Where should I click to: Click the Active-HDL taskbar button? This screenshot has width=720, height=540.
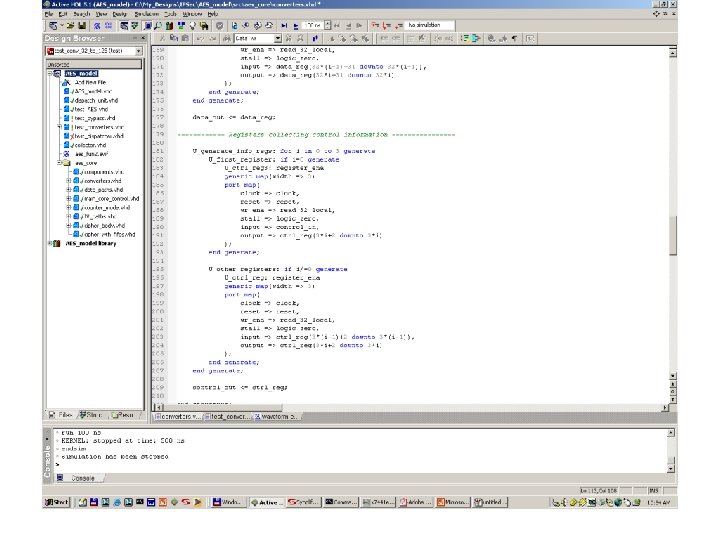[x=266, y=500]
